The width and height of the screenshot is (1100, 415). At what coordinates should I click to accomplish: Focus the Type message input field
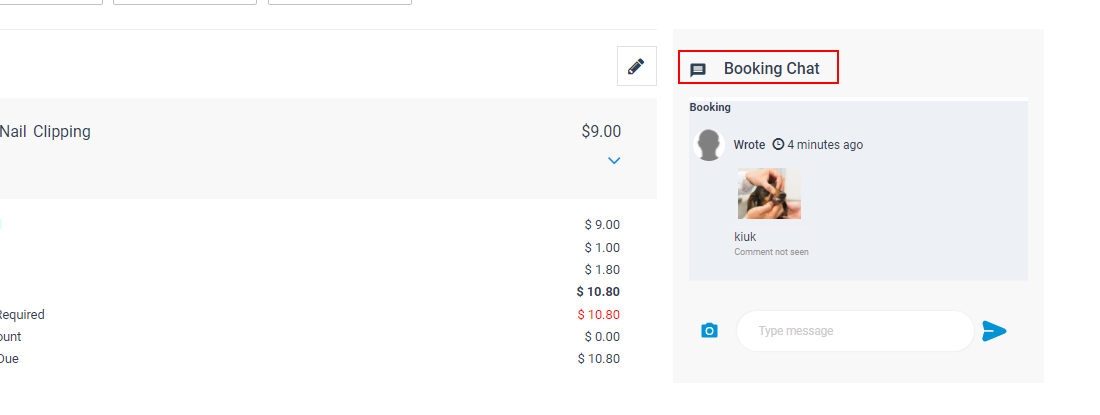[x=854, y=331]
